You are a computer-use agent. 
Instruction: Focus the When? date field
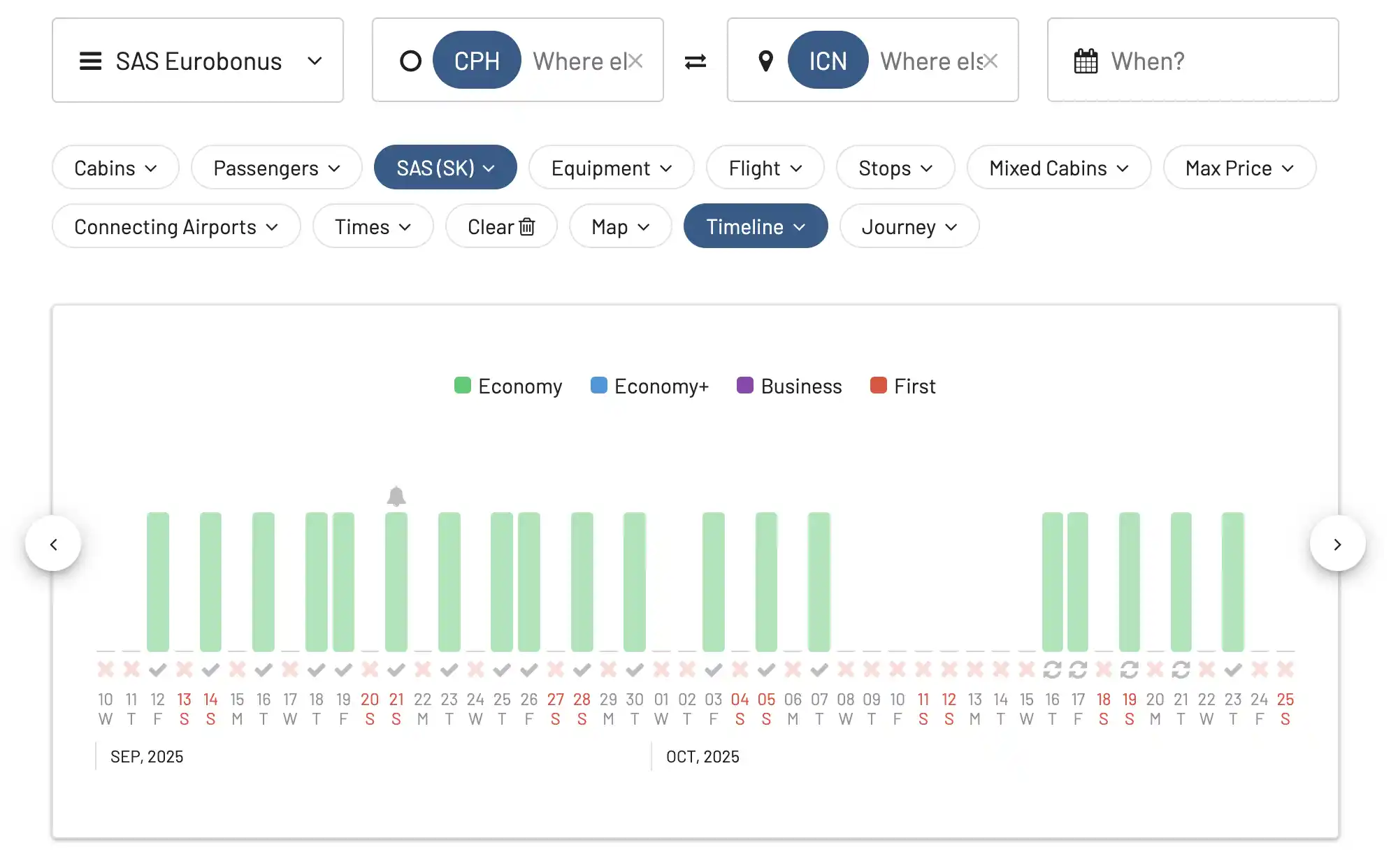pos(1192,61)
